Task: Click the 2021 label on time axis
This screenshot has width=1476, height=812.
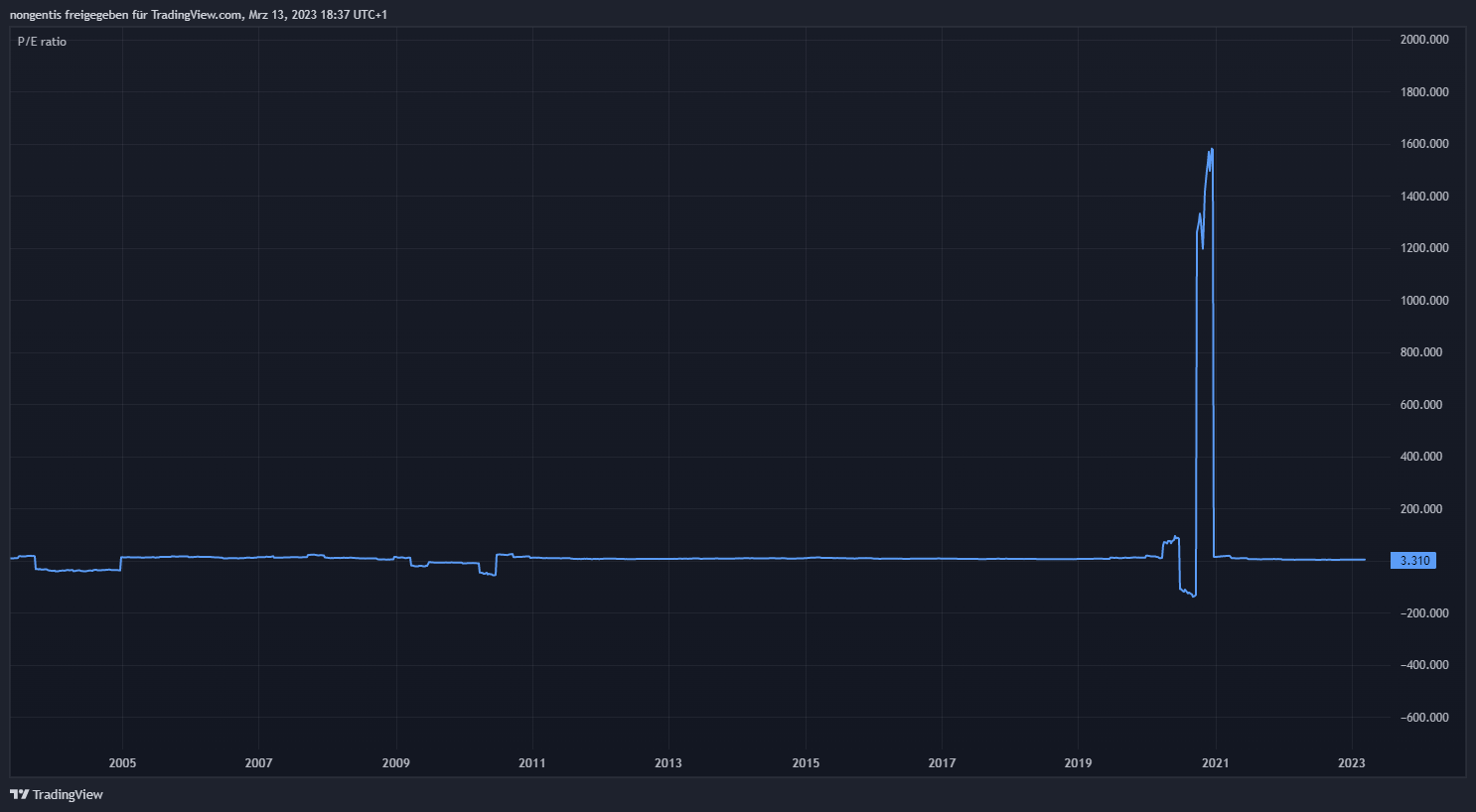Action: point(1215,763)
